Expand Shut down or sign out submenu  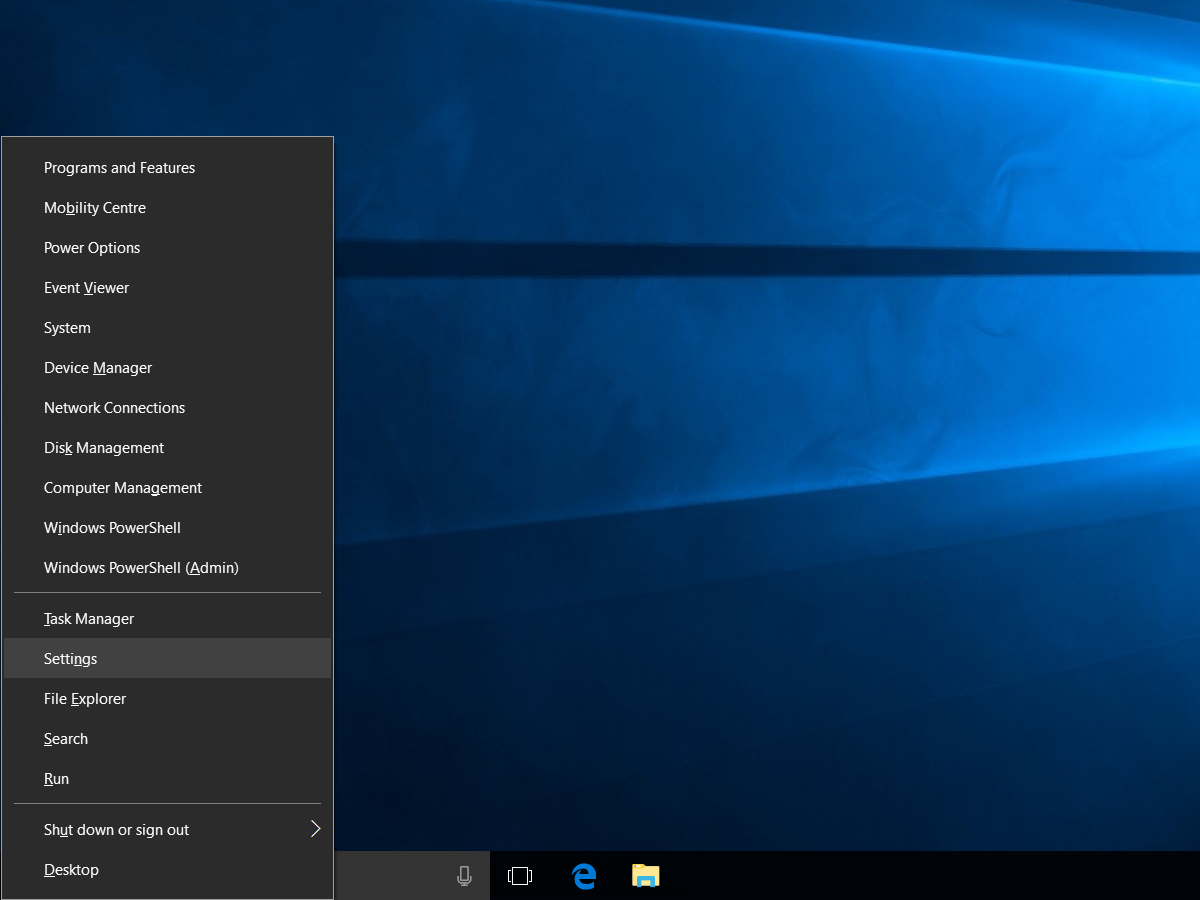coord(167,830)
